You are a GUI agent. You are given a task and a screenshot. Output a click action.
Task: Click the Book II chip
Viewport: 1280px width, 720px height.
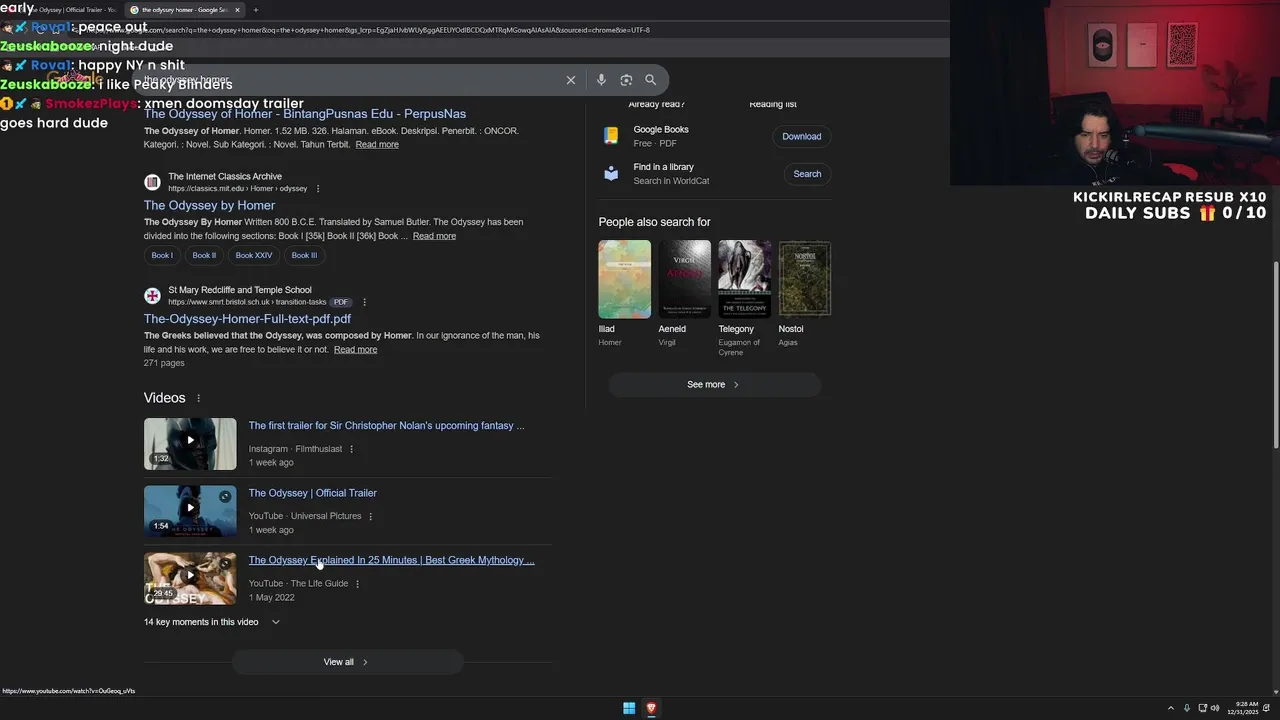(204, 255)
